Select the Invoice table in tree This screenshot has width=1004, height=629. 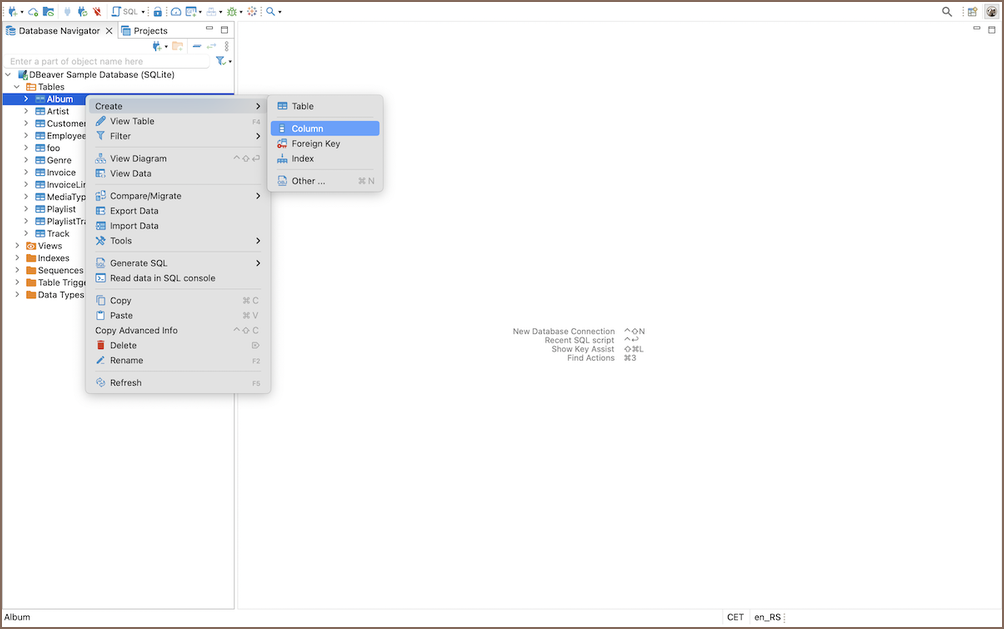tap(61, 173)
